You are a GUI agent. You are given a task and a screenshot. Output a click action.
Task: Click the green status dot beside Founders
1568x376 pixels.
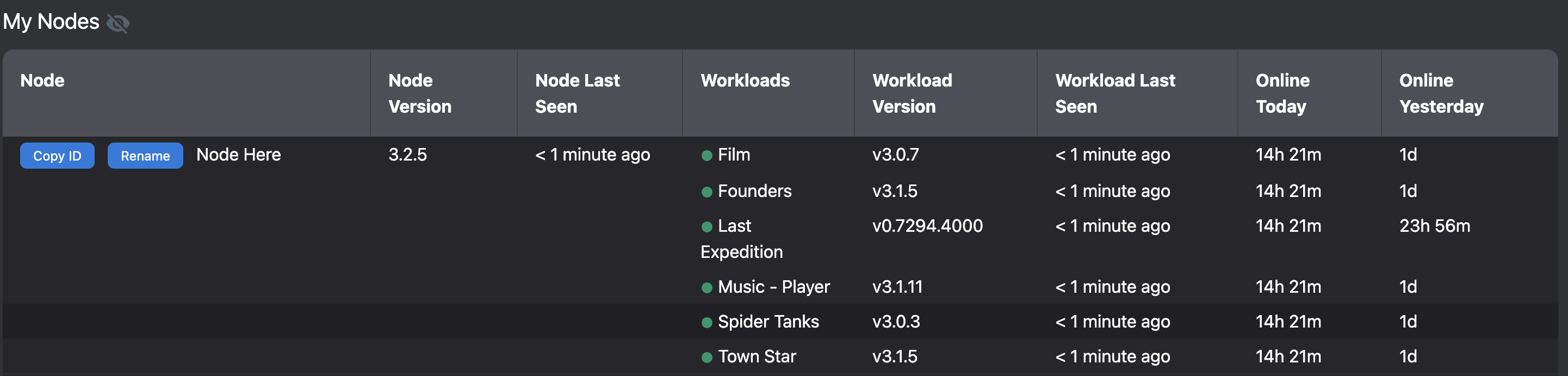point(706,193)
